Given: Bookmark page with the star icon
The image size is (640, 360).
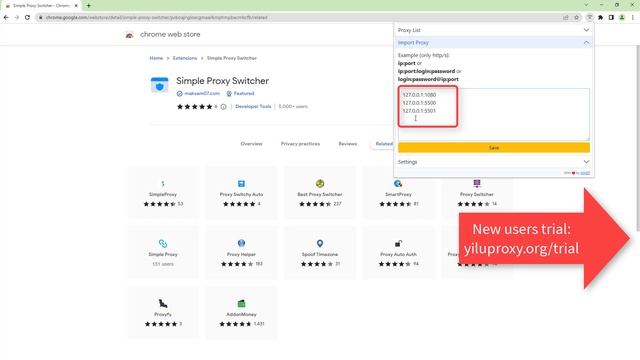Looking at the screenshot, I should 576,18.
